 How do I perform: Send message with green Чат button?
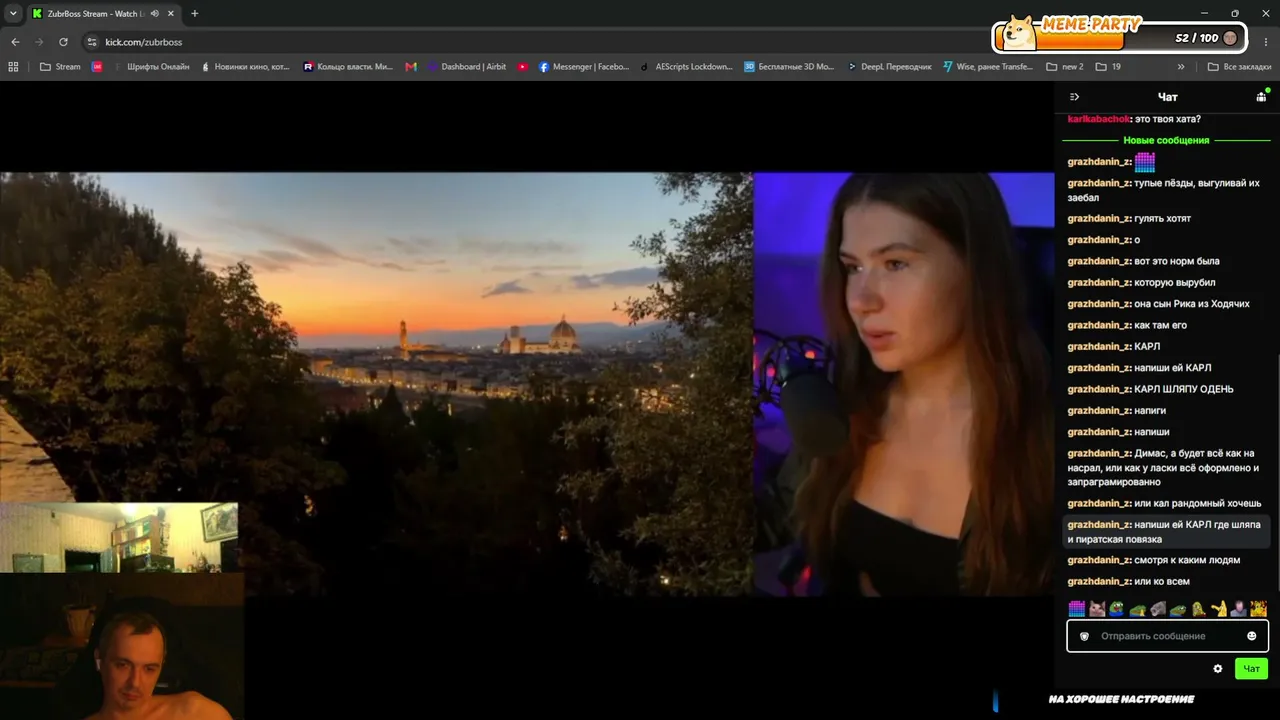(1251, 669)
